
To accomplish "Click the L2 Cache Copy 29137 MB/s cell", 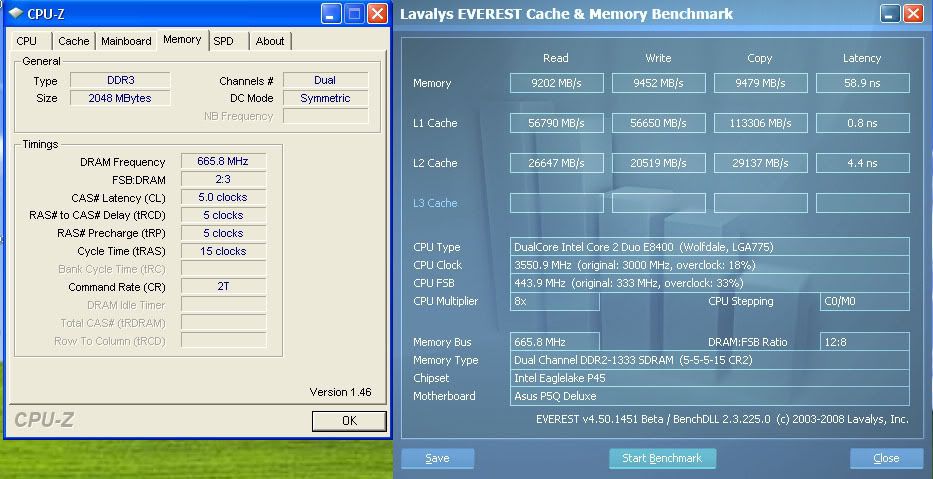I will (760, 163).
